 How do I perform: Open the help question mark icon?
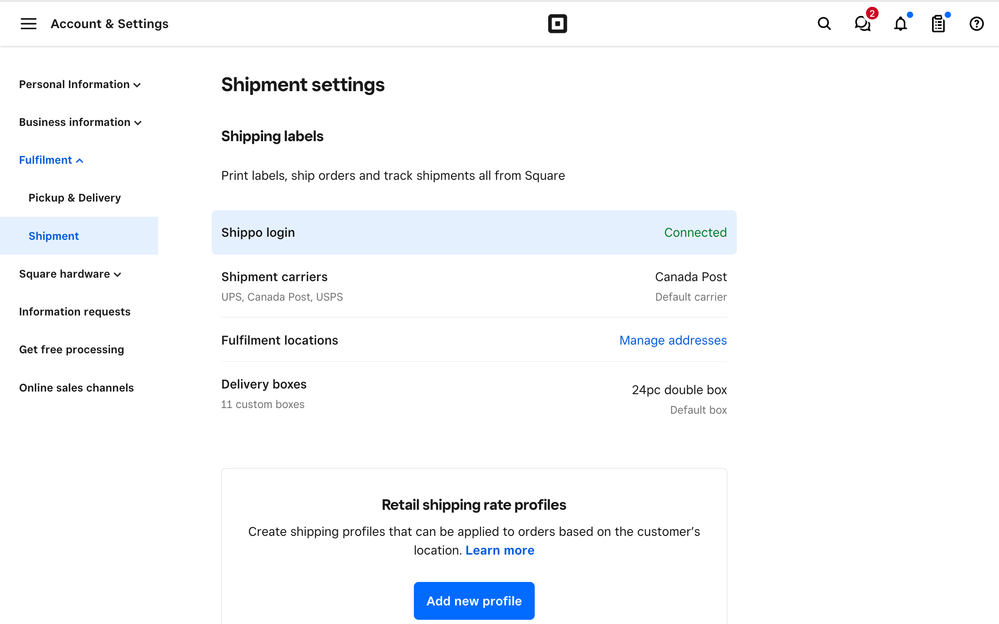click(x=977, y=24)
